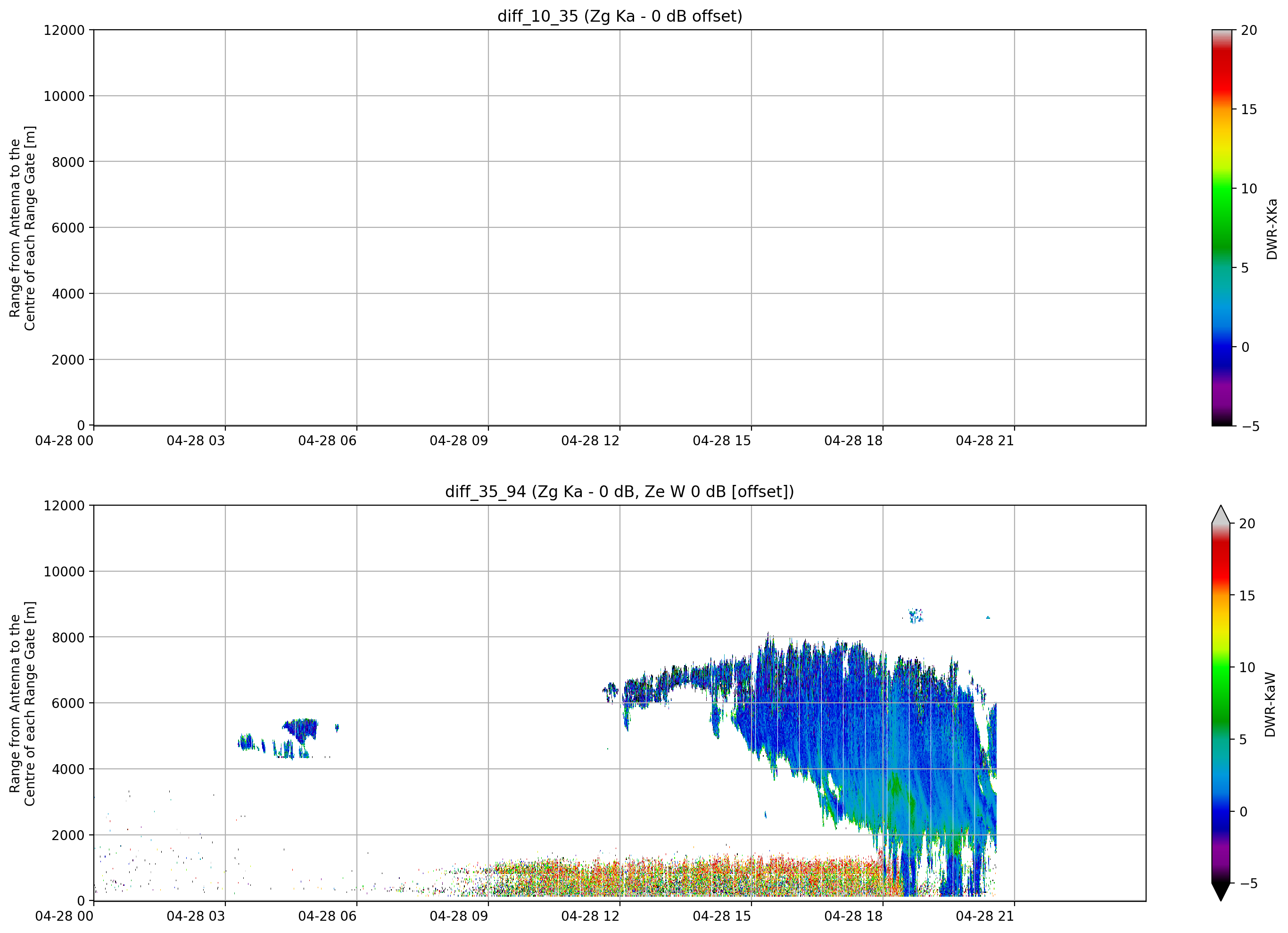This screenshot has height=933, width=1288.
Task: Click the 'DWR-XKa' colorbar label
Action: coord(1271,229)
